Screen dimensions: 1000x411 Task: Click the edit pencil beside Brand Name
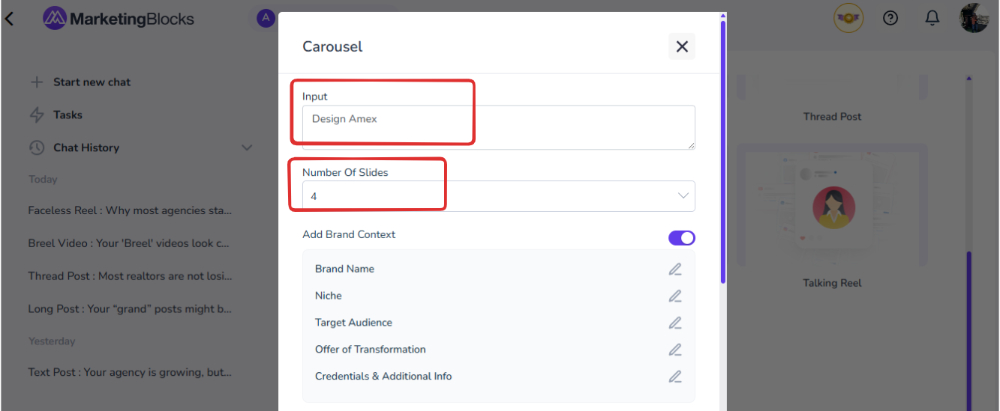pyautogui.click(x=675, y=269)
